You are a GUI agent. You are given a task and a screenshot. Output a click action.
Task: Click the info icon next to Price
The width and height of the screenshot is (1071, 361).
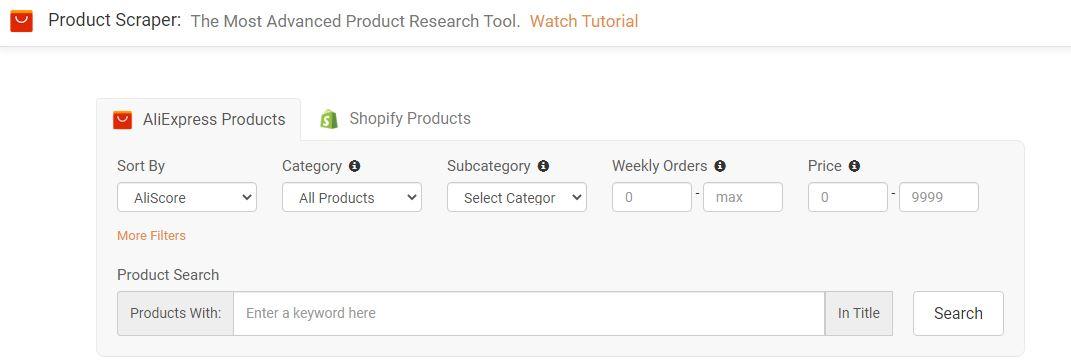[854, 166]
